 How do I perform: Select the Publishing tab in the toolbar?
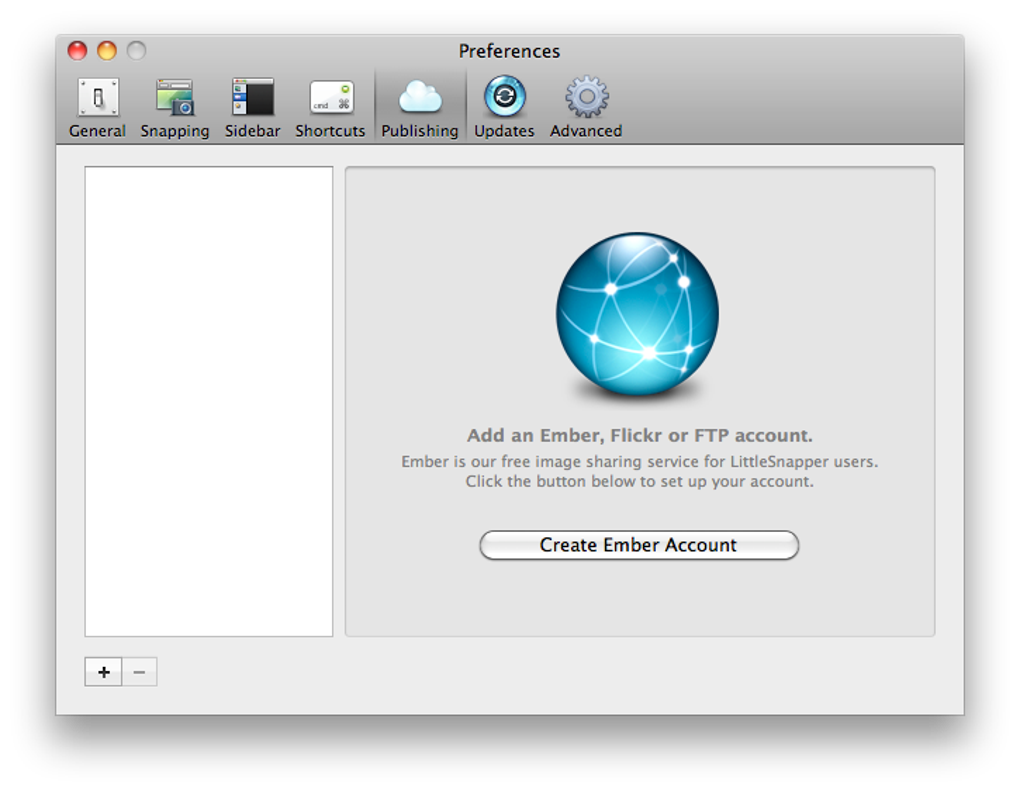pyautogui.click(x=419, y=105)
